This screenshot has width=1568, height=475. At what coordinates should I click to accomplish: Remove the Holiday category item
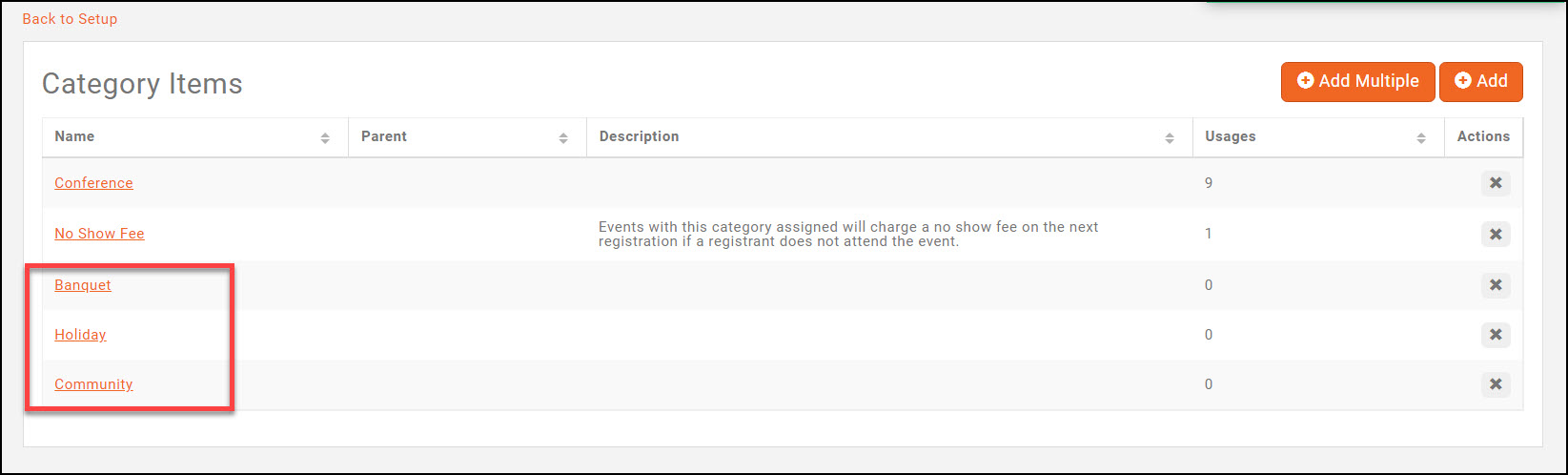click(x=1495, y=335)
